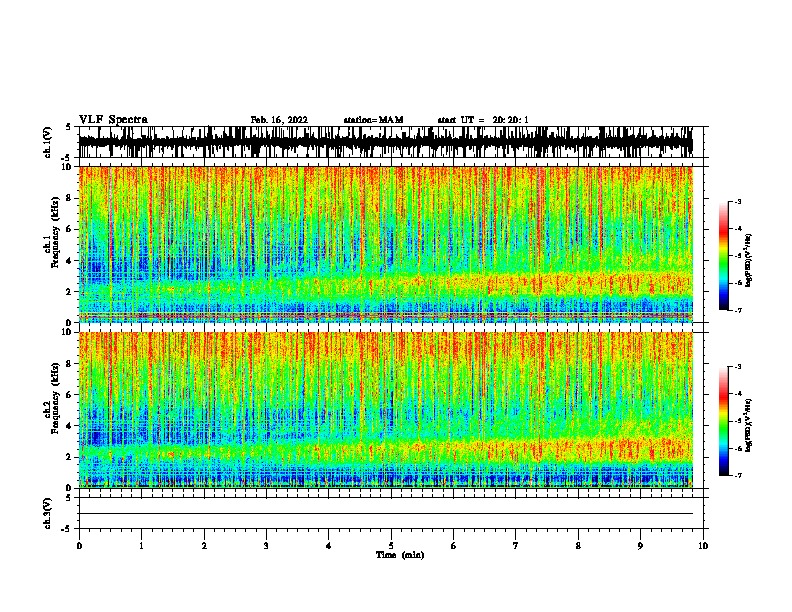
Task: Click the ch.1 spectrogram color scale bar
Action: 724,256
